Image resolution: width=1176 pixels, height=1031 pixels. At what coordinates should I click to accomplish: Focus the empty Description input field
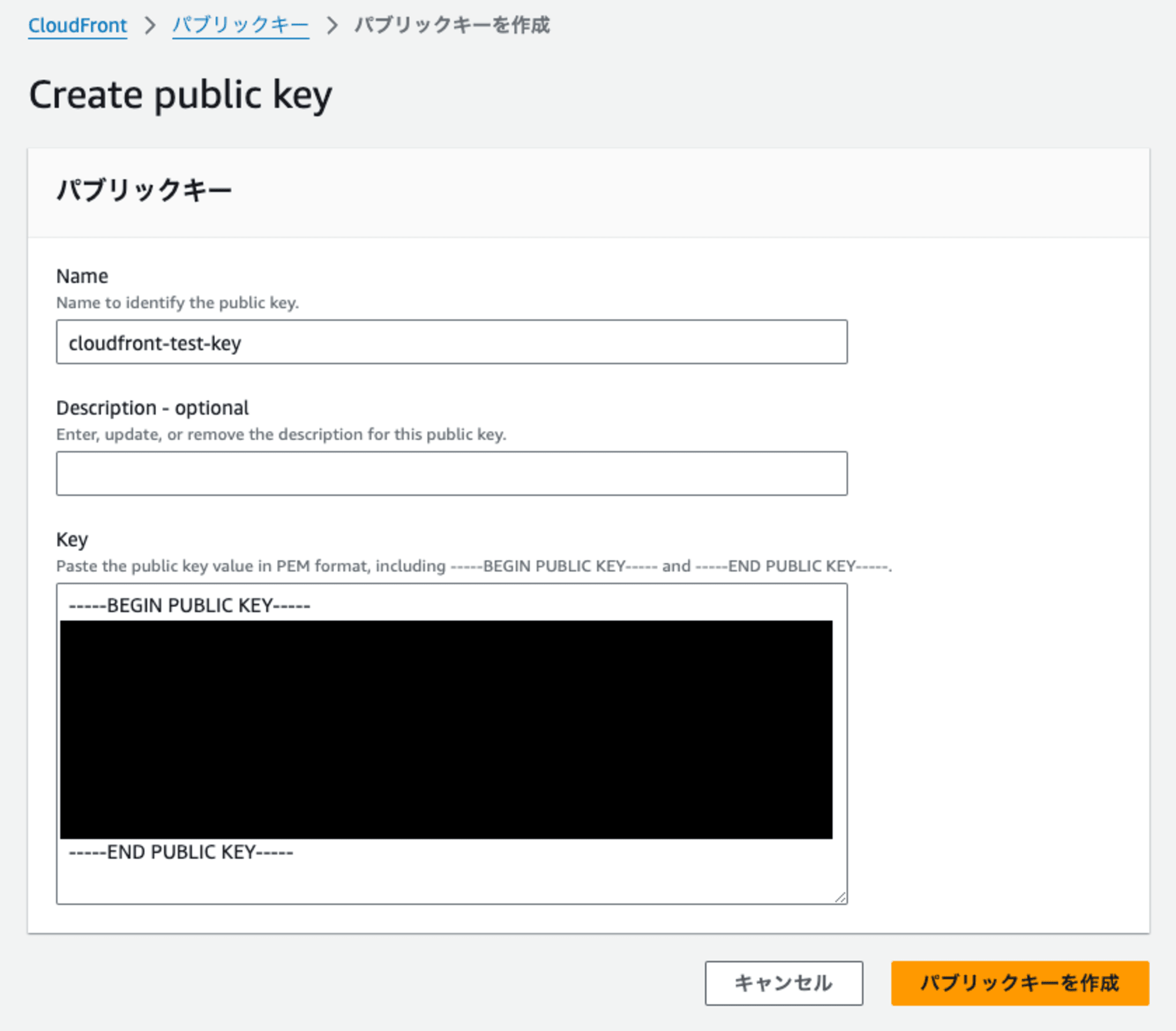(x=452, y=474)
